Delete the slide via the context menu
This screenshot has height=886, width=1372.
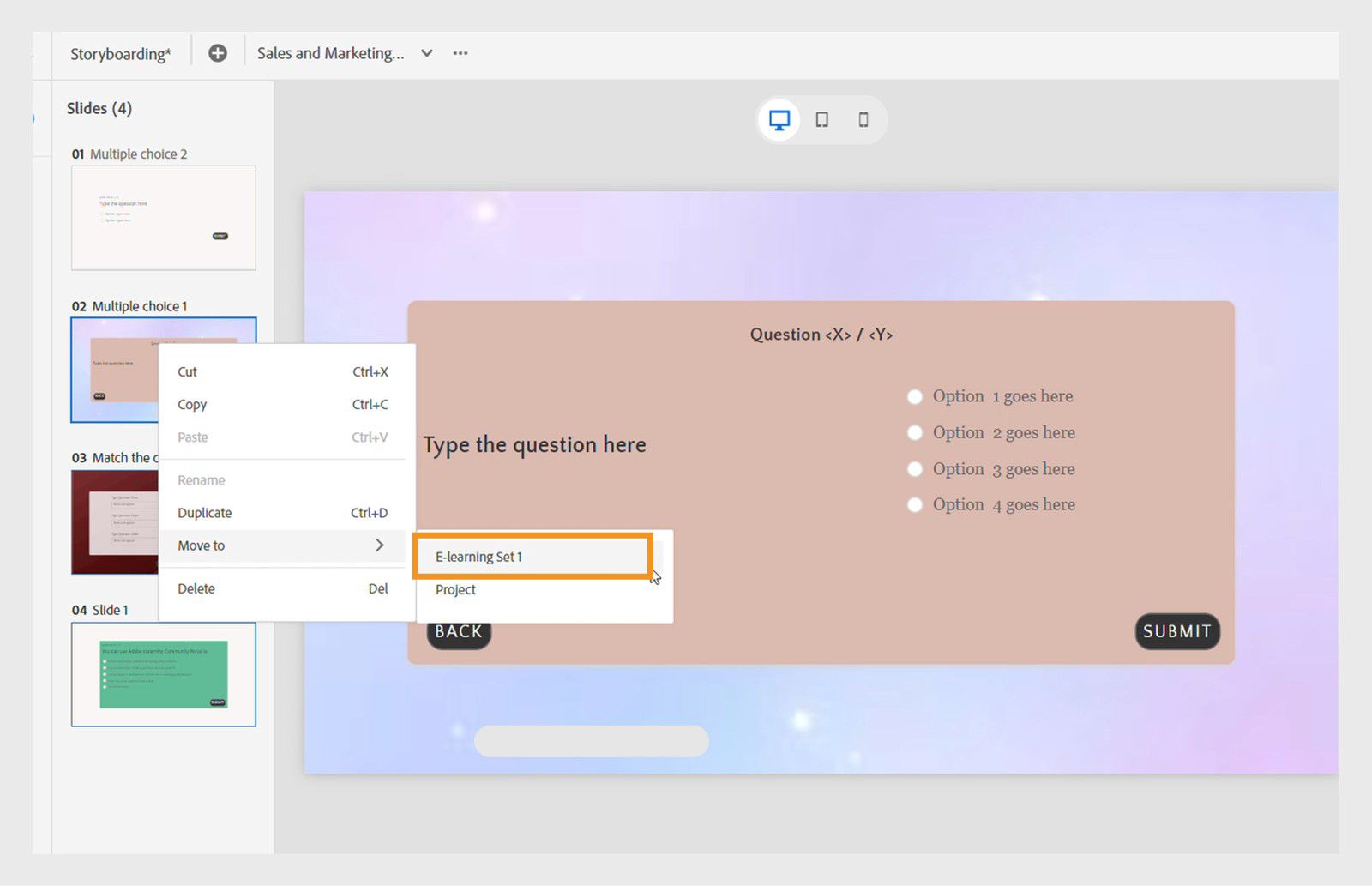pos(196,588)
